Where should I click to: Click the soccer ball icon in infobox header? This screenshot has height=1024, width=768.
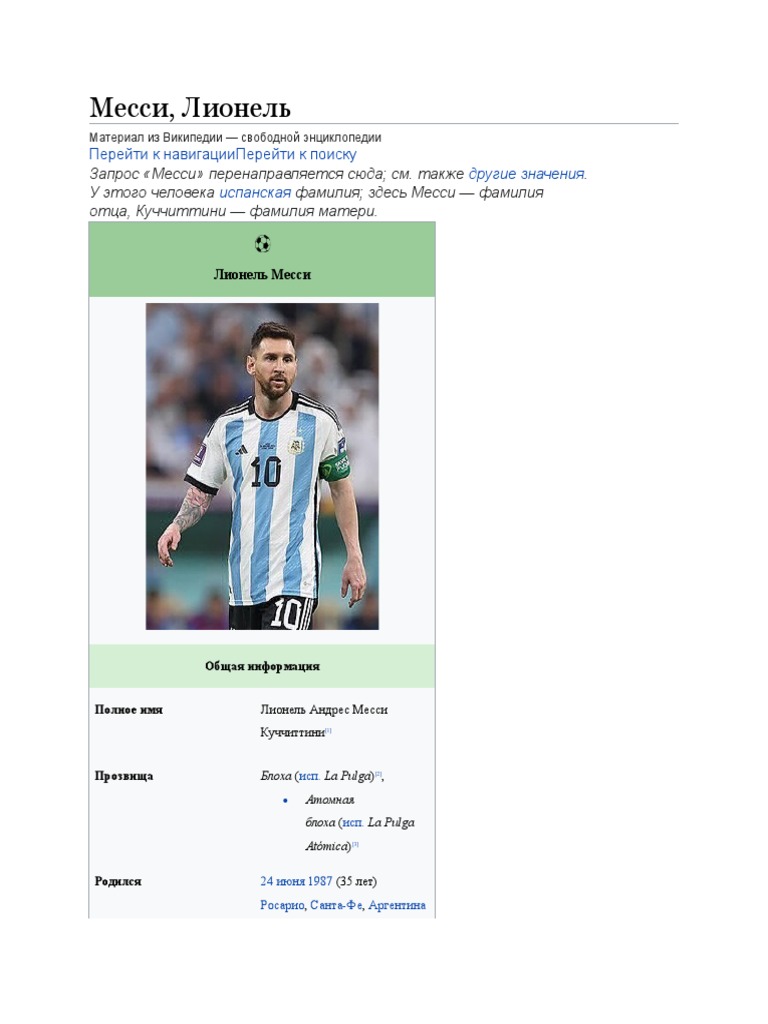pyautogui.click(x=262, y=244)
